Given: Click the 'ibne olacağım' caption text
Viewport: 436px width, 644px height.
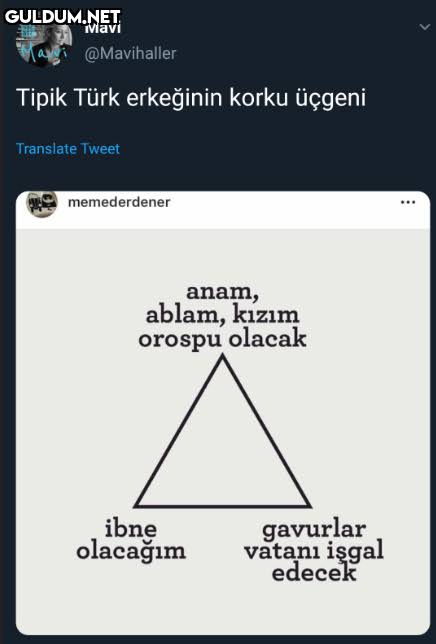Looking at the screenshot, I should pos(131,540).
